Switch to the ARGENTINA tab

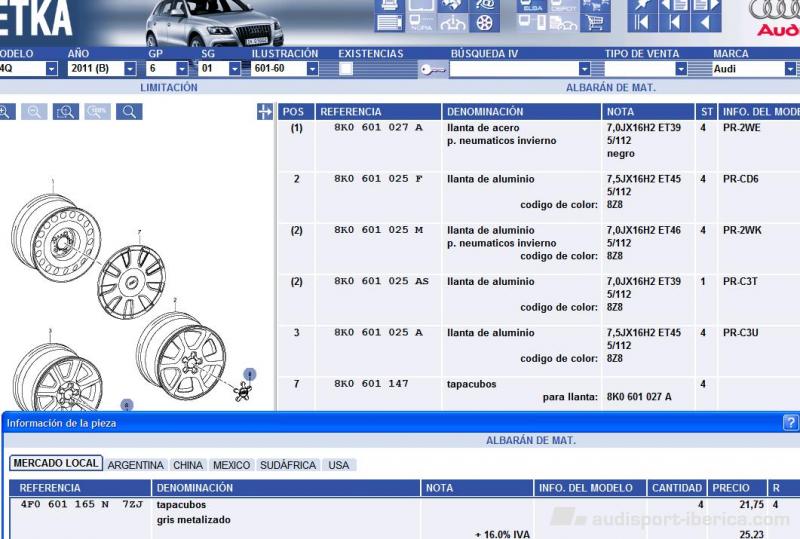(135, 465)
